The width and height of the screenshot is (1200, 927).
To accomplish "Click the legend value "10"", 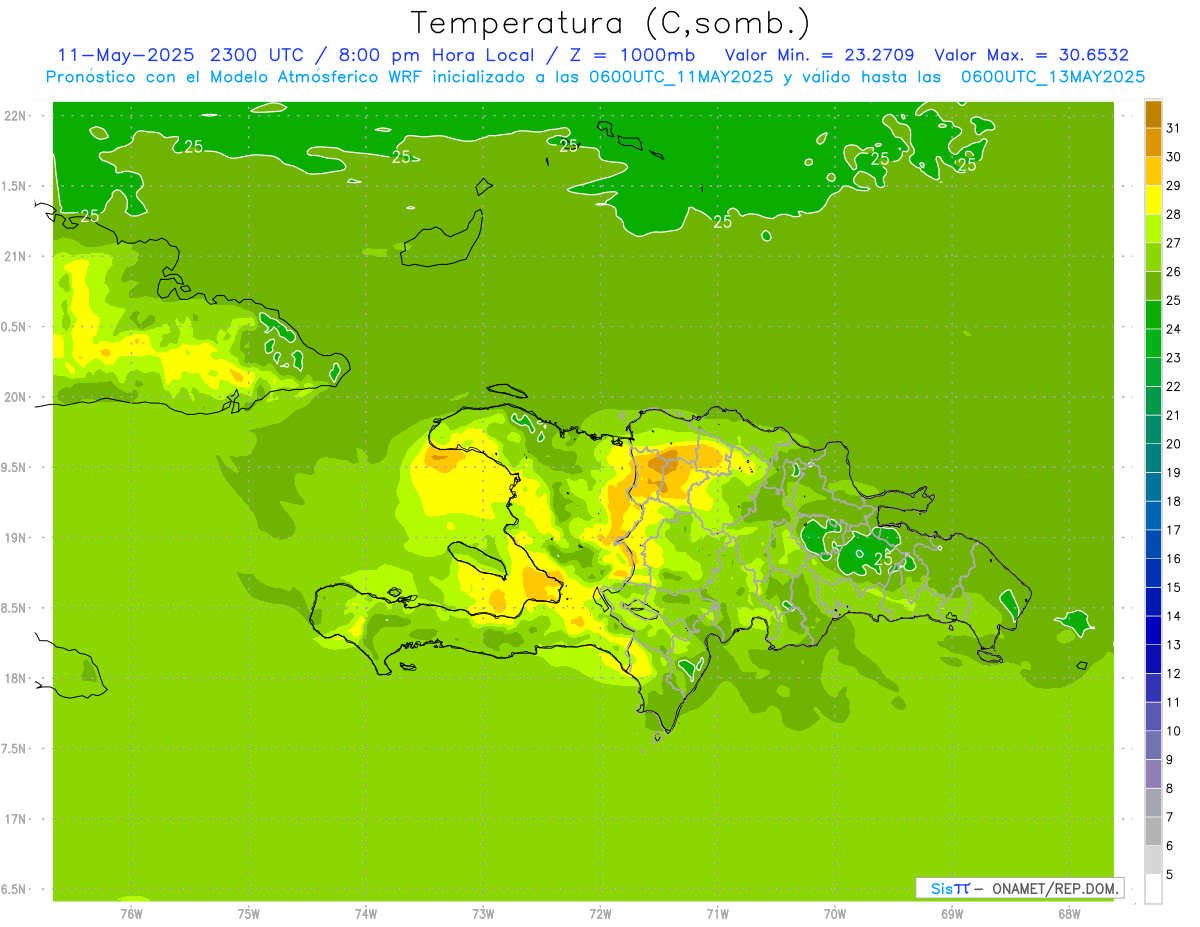I will click(x=1174, y=732).
